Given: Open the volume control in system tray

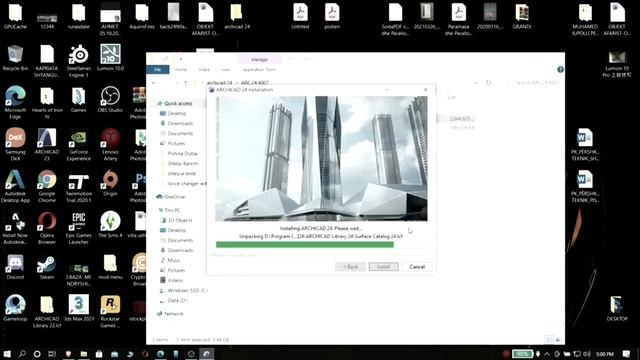Looking at the screenshot, I should click(x=587, y=354).
